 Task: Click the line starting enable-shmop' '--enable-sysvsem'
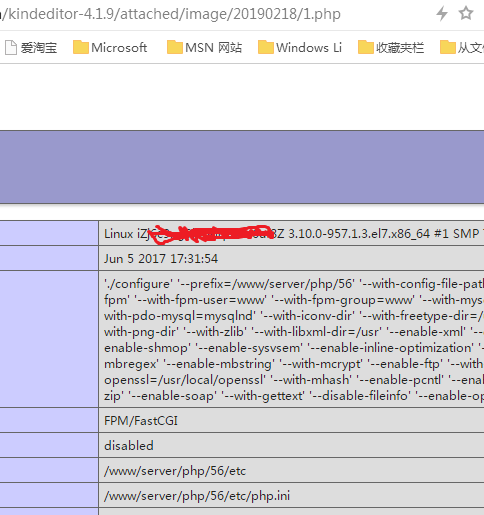(x=294, y=348)
